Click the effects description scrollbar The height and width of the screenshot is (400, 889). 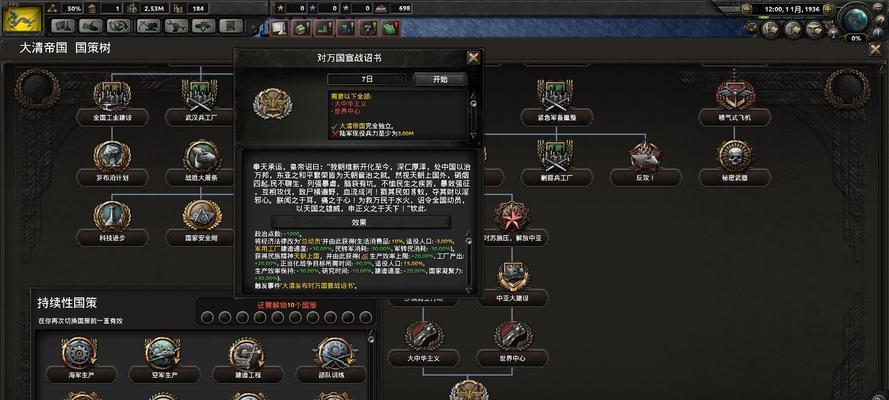click(x=468, y=259)
